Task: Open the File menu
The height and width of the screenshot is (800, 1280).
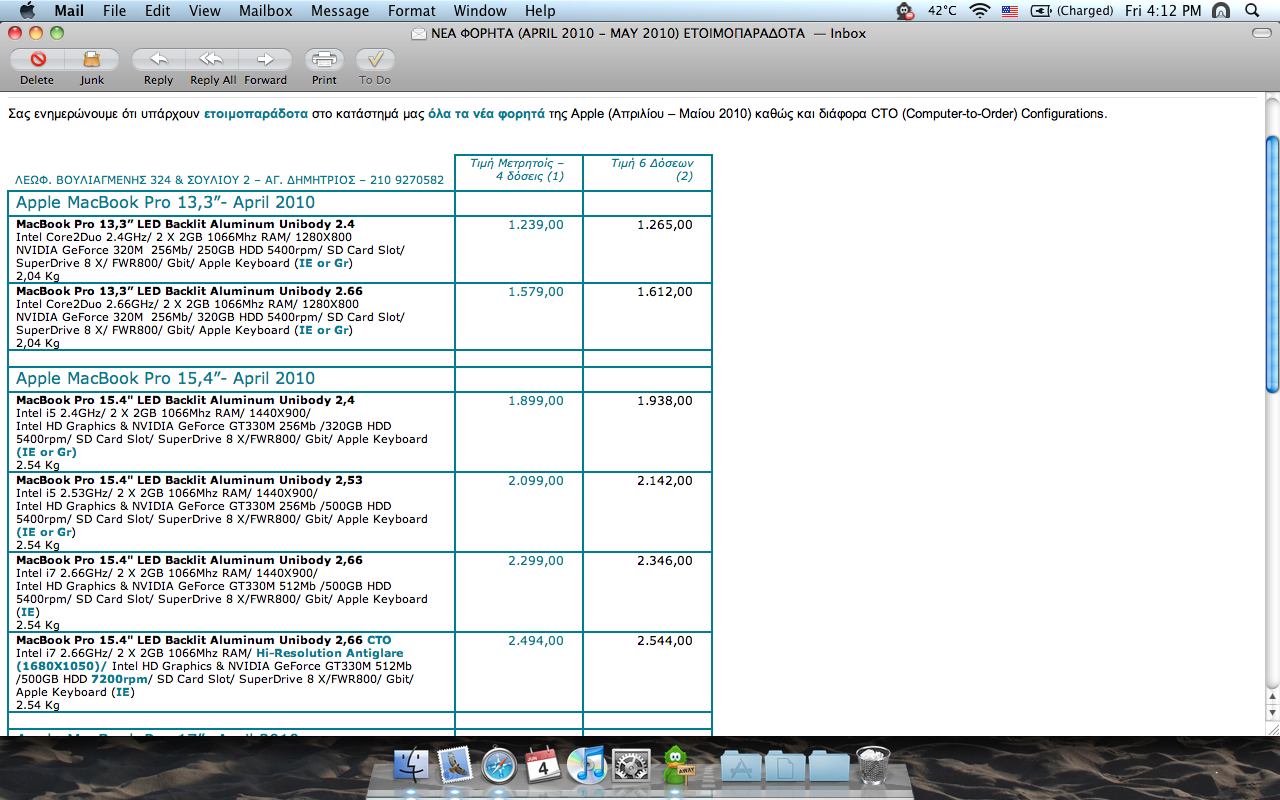Action: pyautogui.click(x=114, y=10)
